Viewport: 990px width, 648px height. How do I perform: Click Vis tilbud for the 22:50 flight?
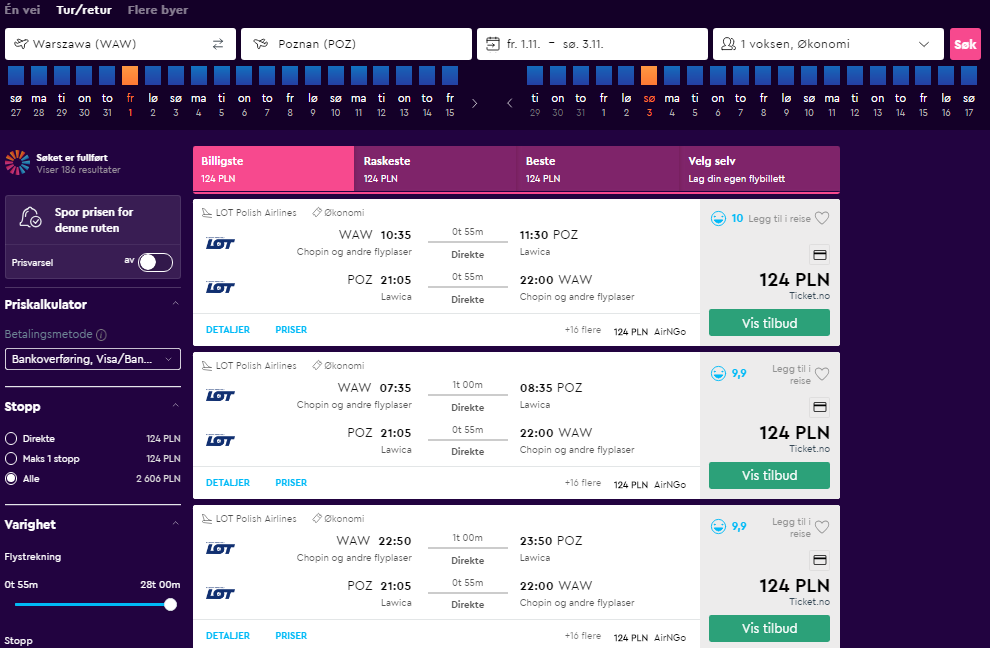[769, 628]
